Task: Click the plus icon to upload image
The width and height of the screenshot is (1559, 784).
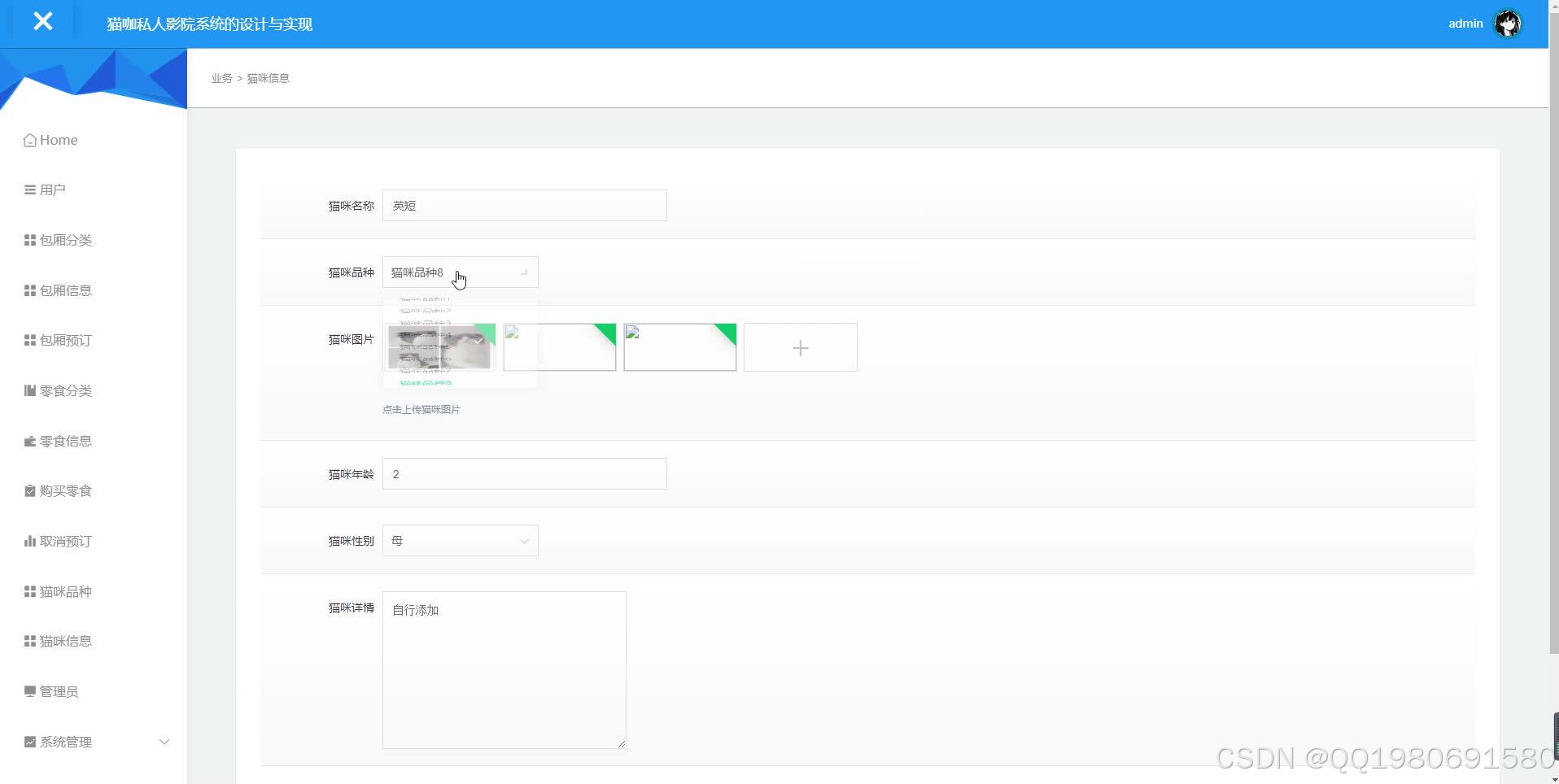Action: click(801, 348)
